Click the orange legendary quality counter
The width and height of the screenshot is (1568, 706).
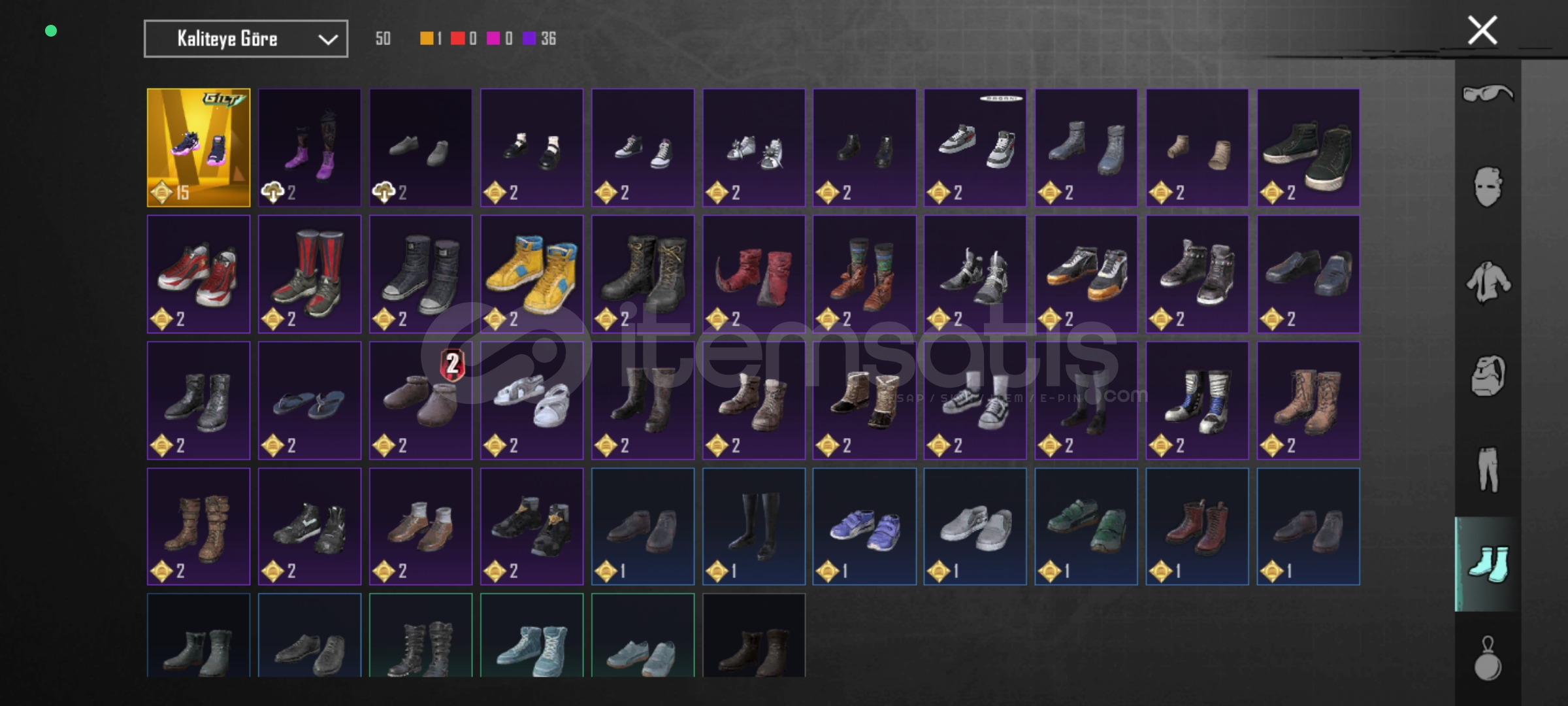coord(431,39)
